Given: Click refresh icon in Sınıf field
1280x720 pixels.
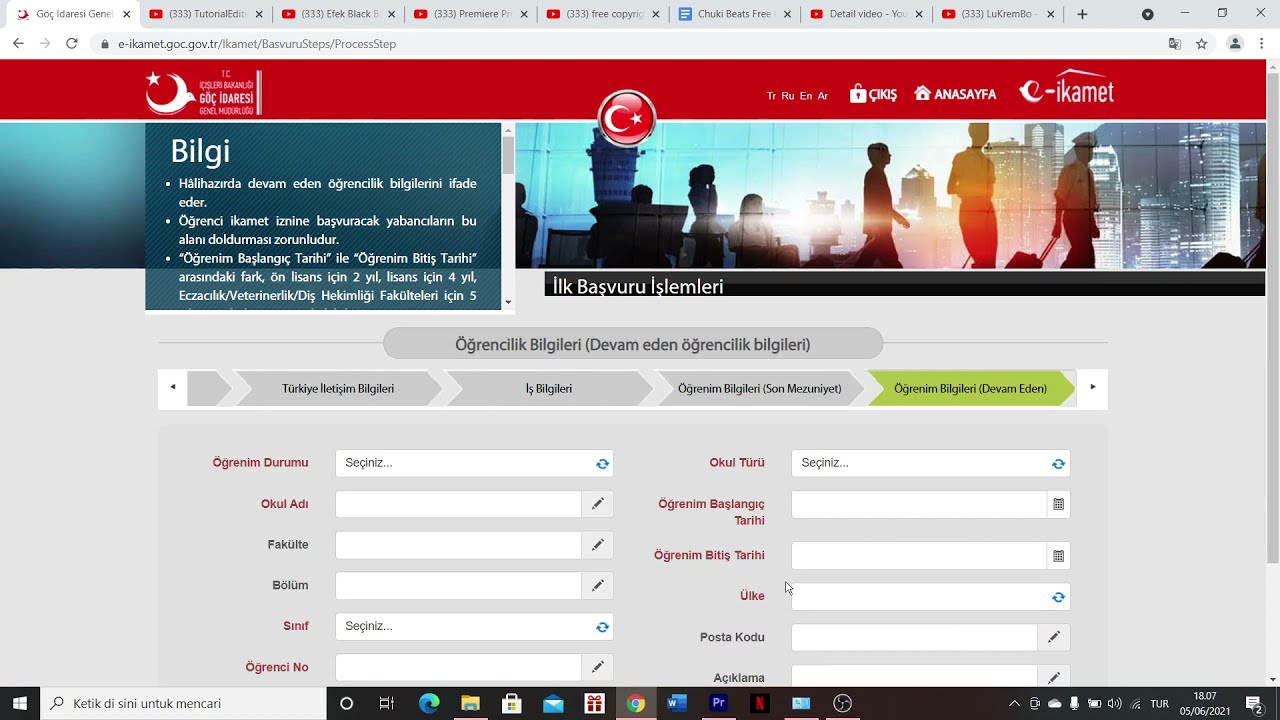Looking at the screenshot, I should [x=602, y=627].
